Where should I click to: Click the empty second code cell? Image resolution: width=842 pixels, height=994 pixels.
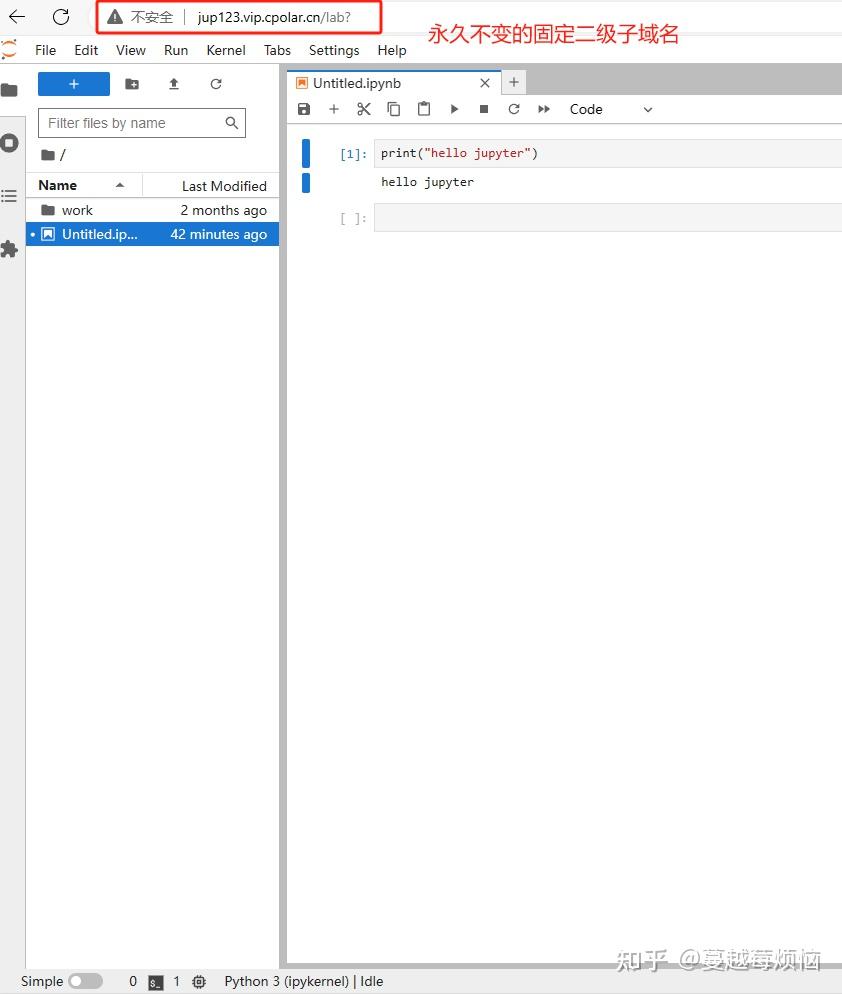click(607, 218)
